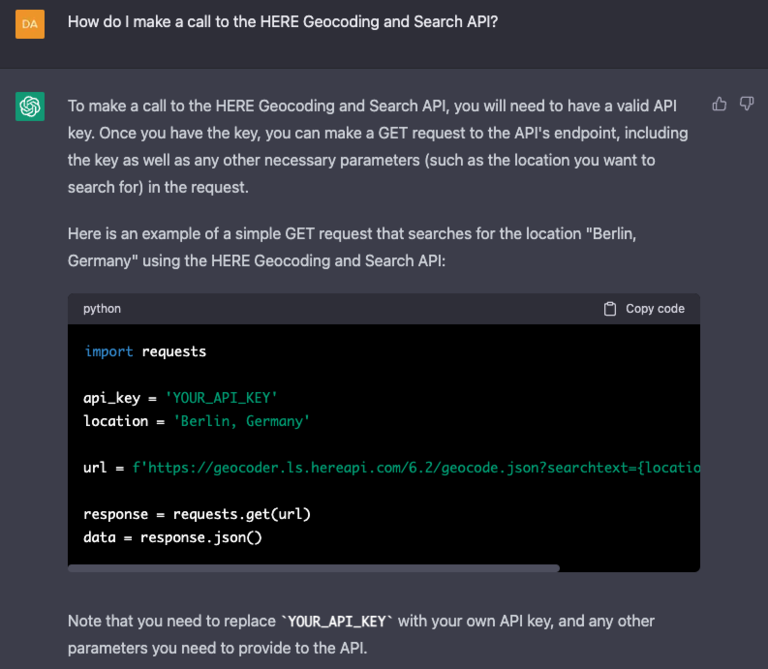The width and height of the screenshot is (768, 669).
Task: Click the 'YOUR_API_KEY' string in code
Action: tap(221, 398)
